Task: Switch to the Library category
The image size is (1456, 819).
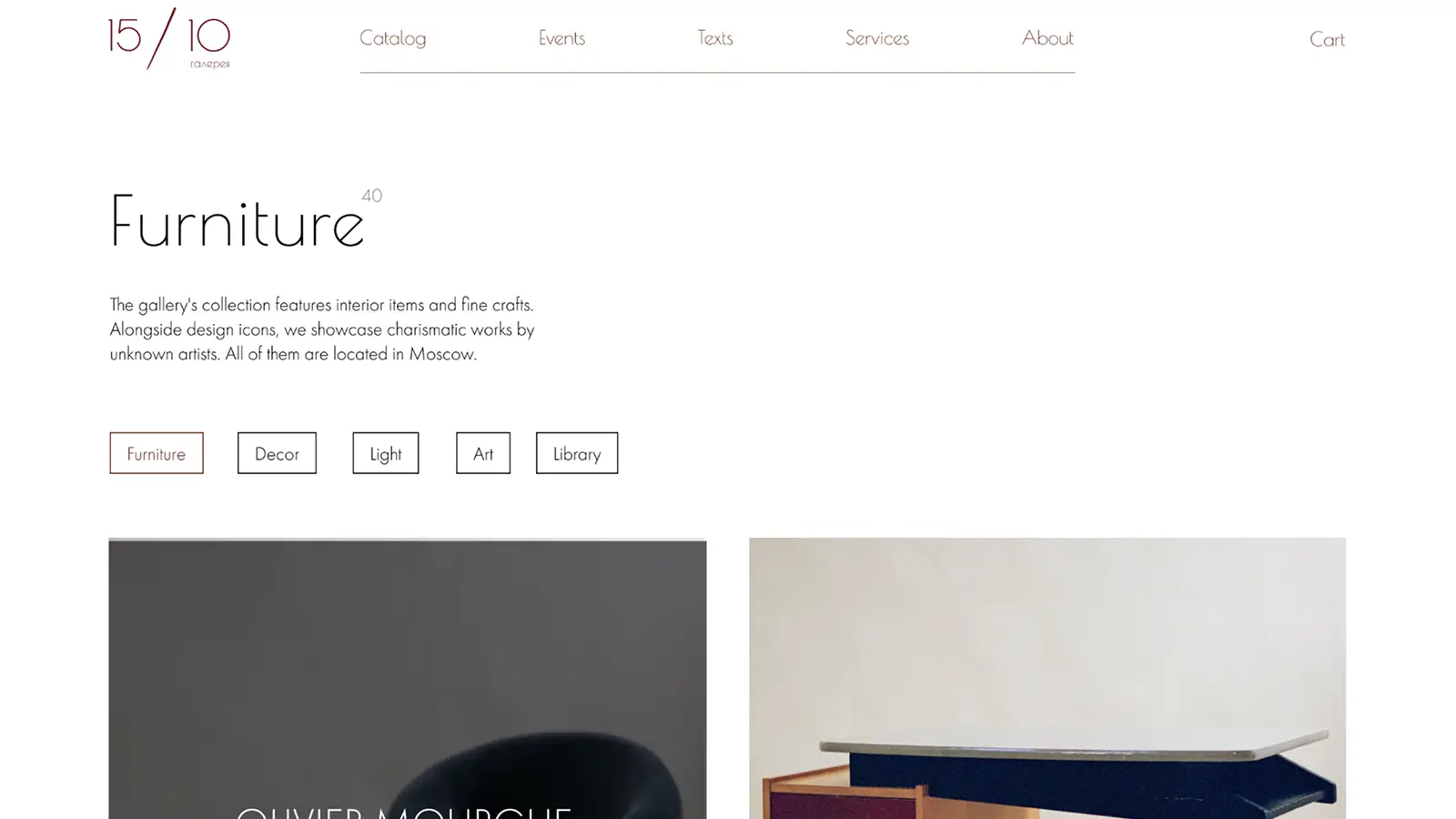Action: [x=577, y=453]
